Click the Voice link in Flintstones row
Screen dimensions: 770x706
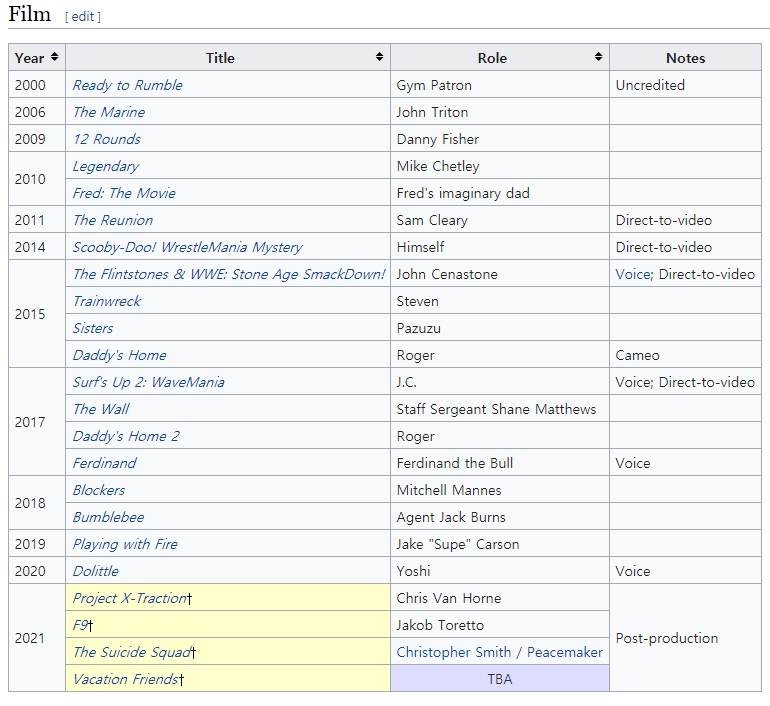click(633, 274)
